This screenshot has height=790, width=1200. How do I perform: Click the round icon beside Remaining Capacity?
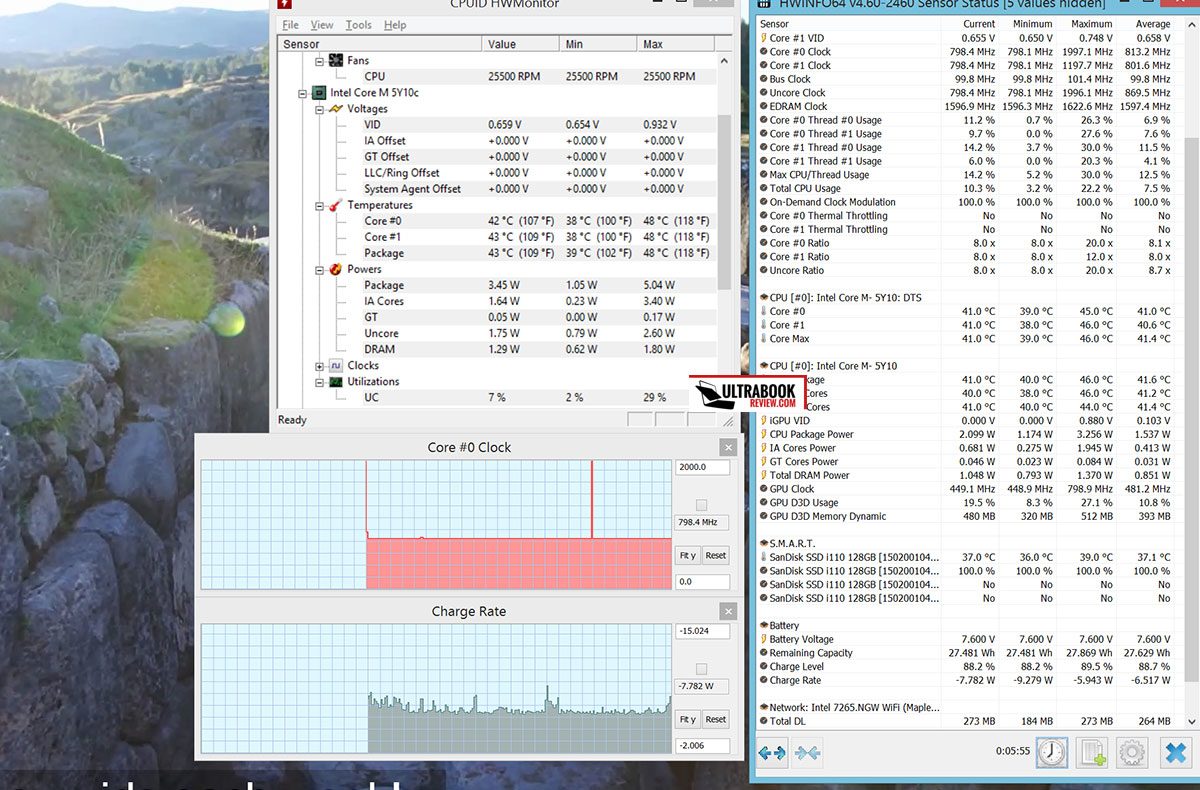coord(763,653)
